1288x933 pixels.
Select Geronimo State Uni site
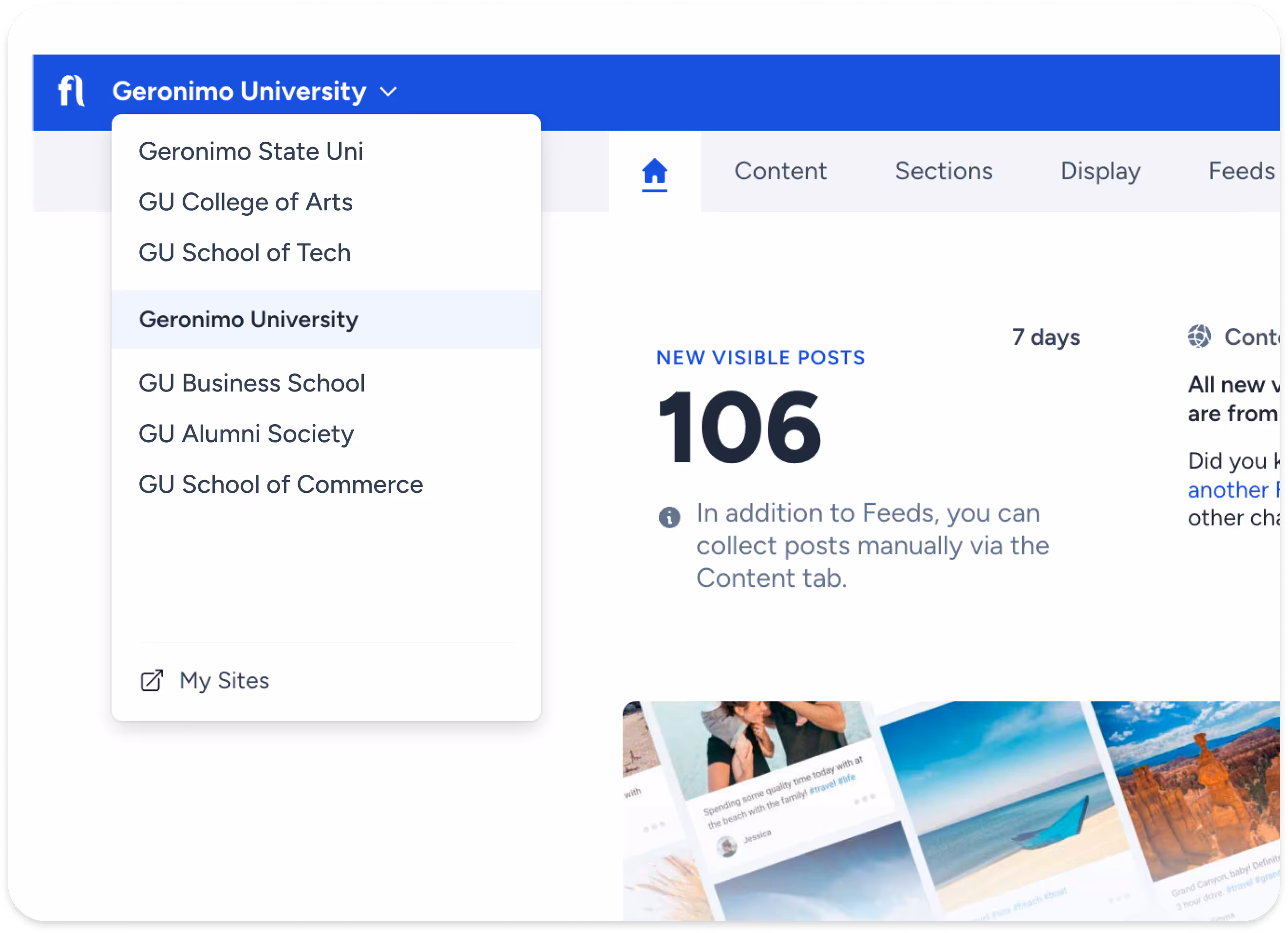250,151
